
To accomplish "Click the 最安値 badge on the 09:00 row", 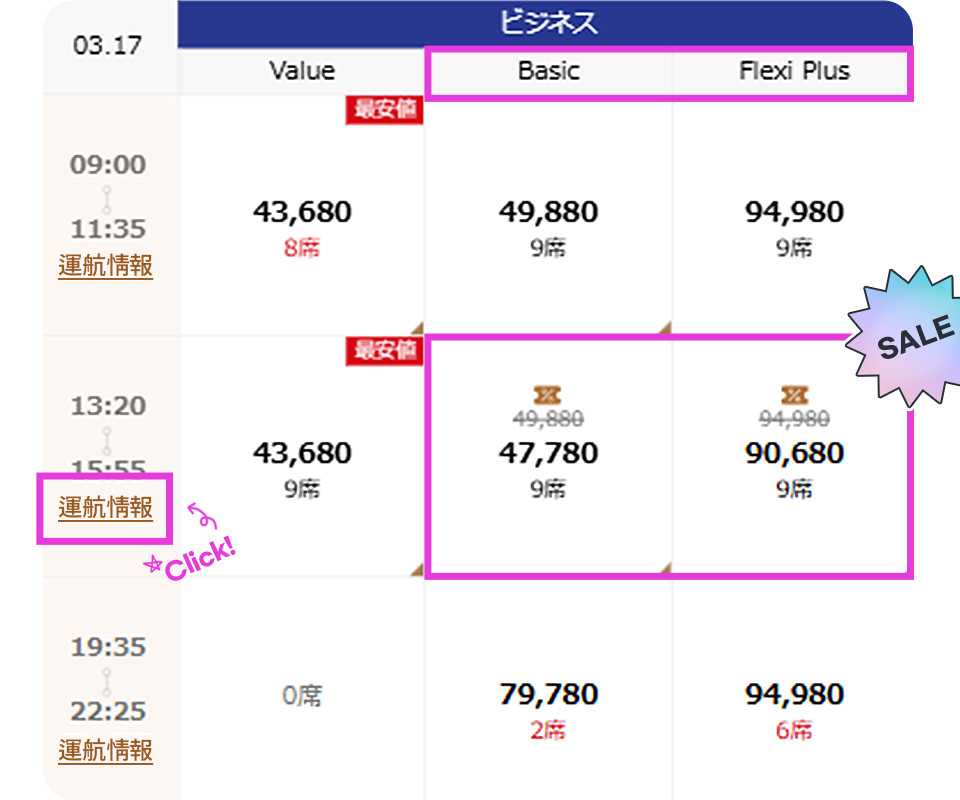I will coord(384,110).
